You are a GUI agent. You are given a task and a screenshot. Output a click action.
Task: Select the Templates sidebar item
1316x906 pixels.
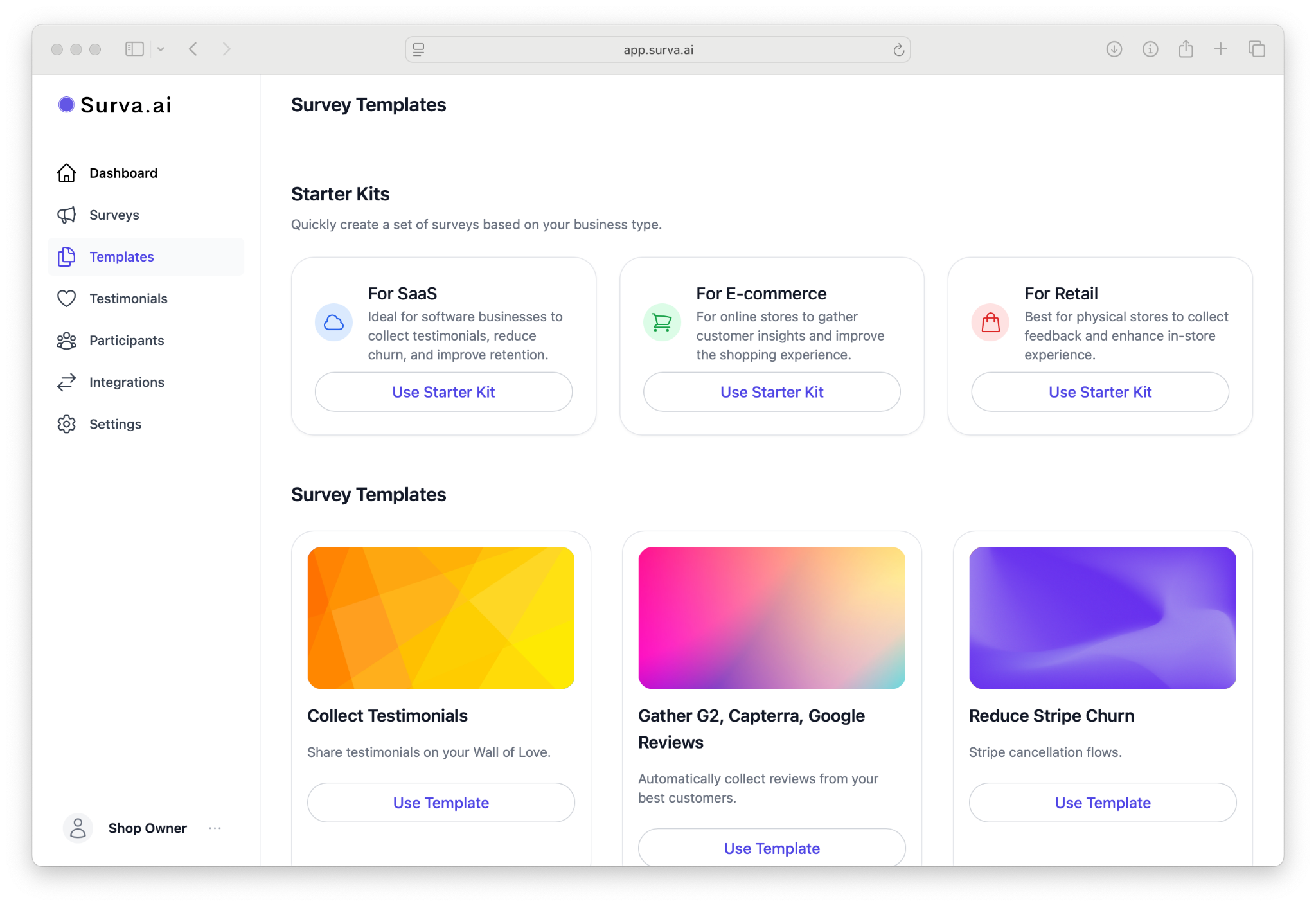pyautogui.click(x=121, y=257)
